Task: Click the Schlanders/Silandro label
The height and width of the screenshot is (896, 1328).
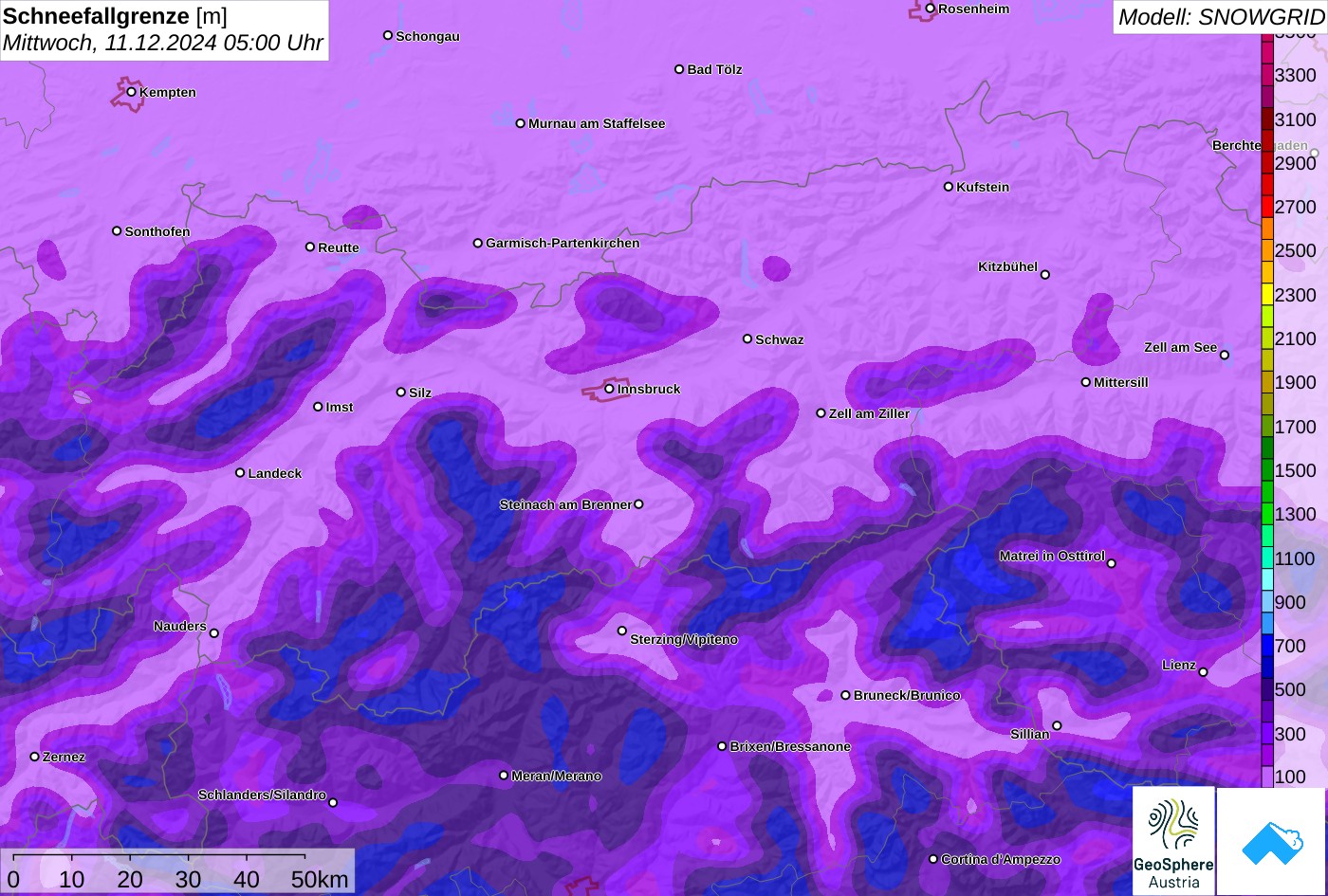Action: 262,795
